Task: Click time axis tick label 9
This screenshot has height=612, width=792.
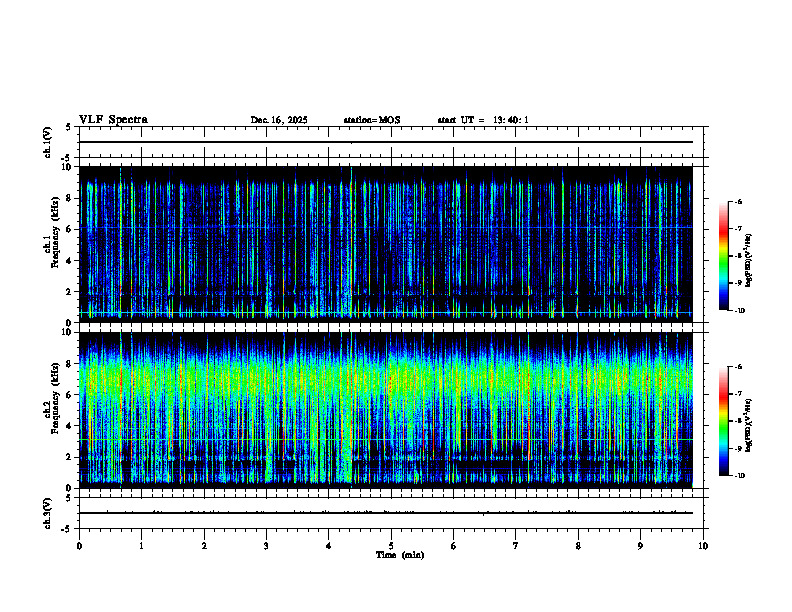Action: (x=640, y=546)
